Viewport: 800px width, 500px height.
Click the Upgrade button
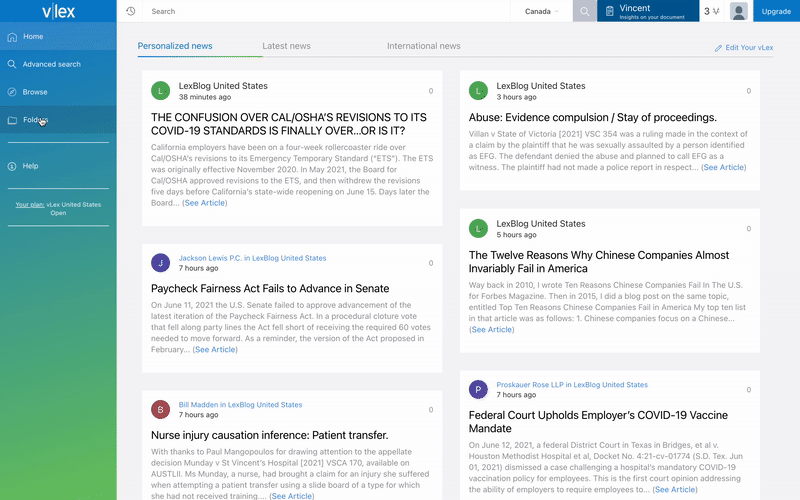pyautogui.click(x=776, y=11)
